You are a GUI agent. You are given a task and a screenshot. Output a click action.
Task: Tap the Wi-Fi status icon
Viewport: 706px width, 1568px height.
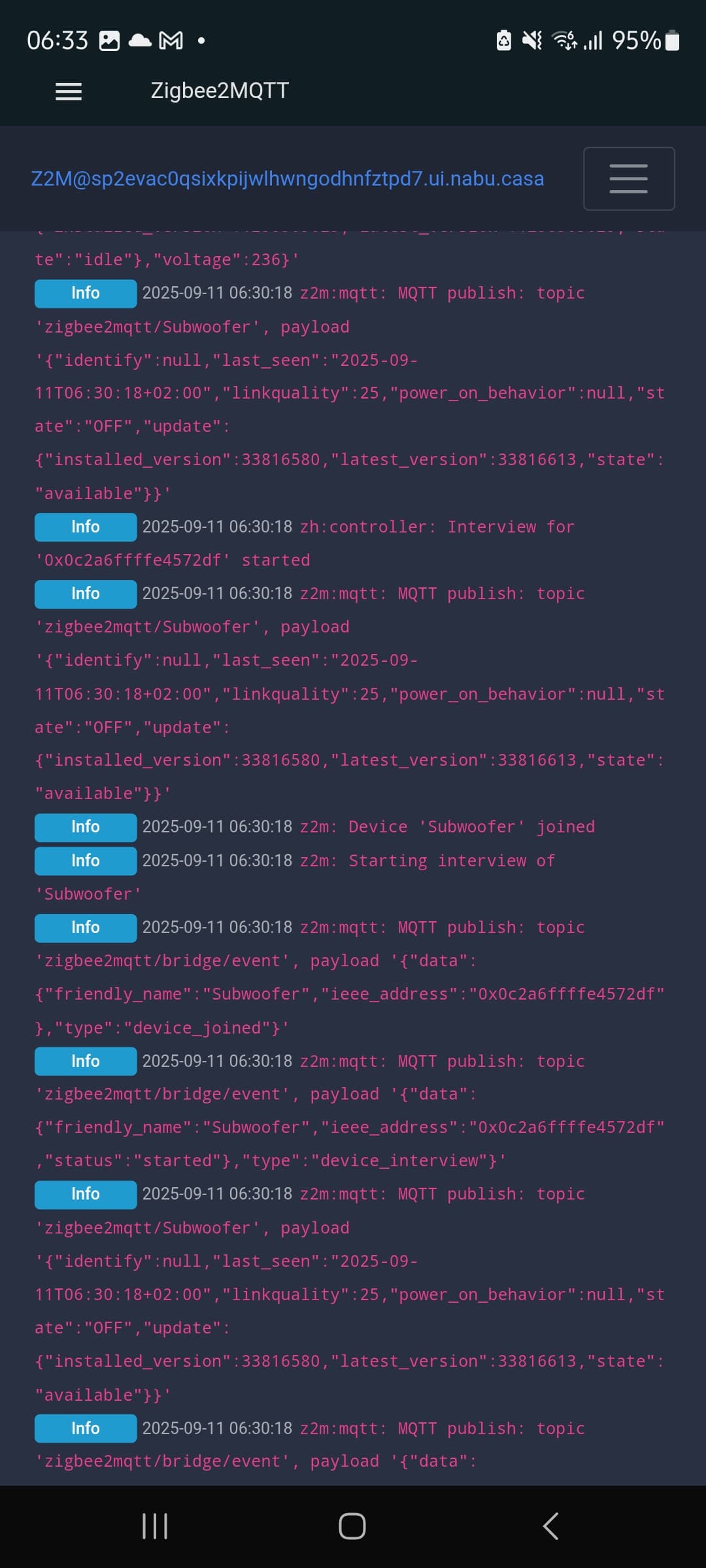point(564,41)
